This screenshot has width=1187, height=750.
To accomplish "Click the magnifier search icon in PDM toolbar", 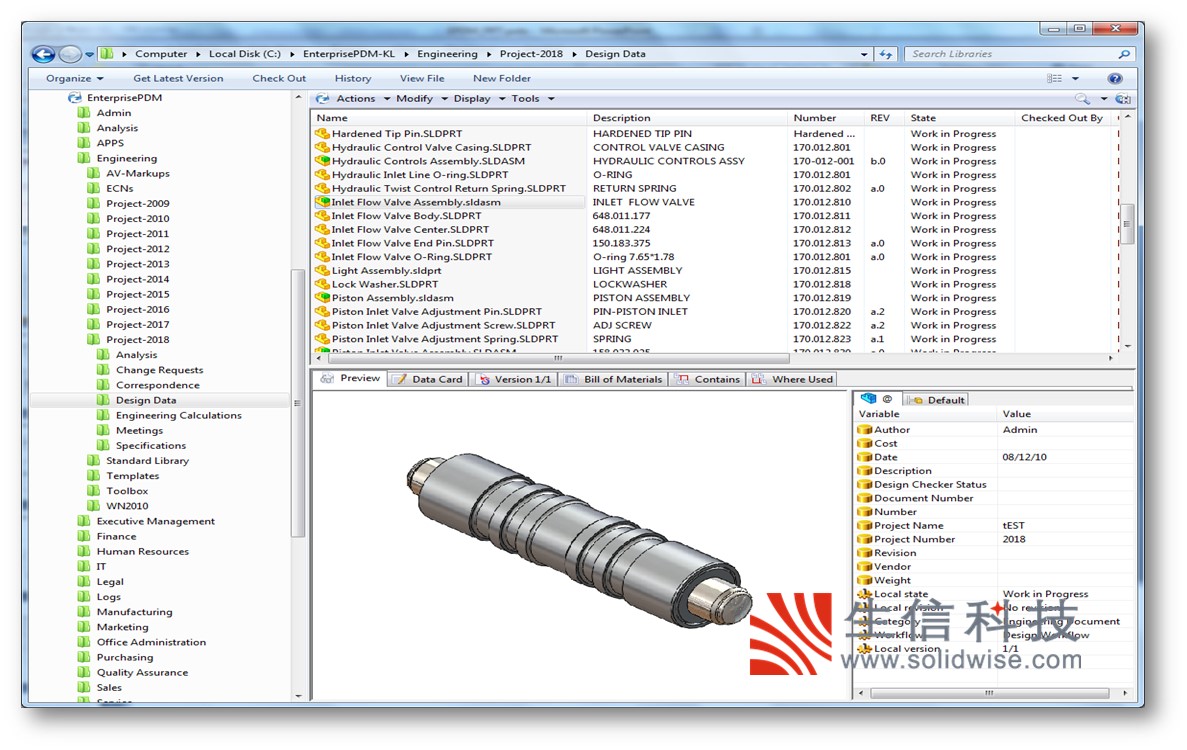I will click(x=1083, y=99).
